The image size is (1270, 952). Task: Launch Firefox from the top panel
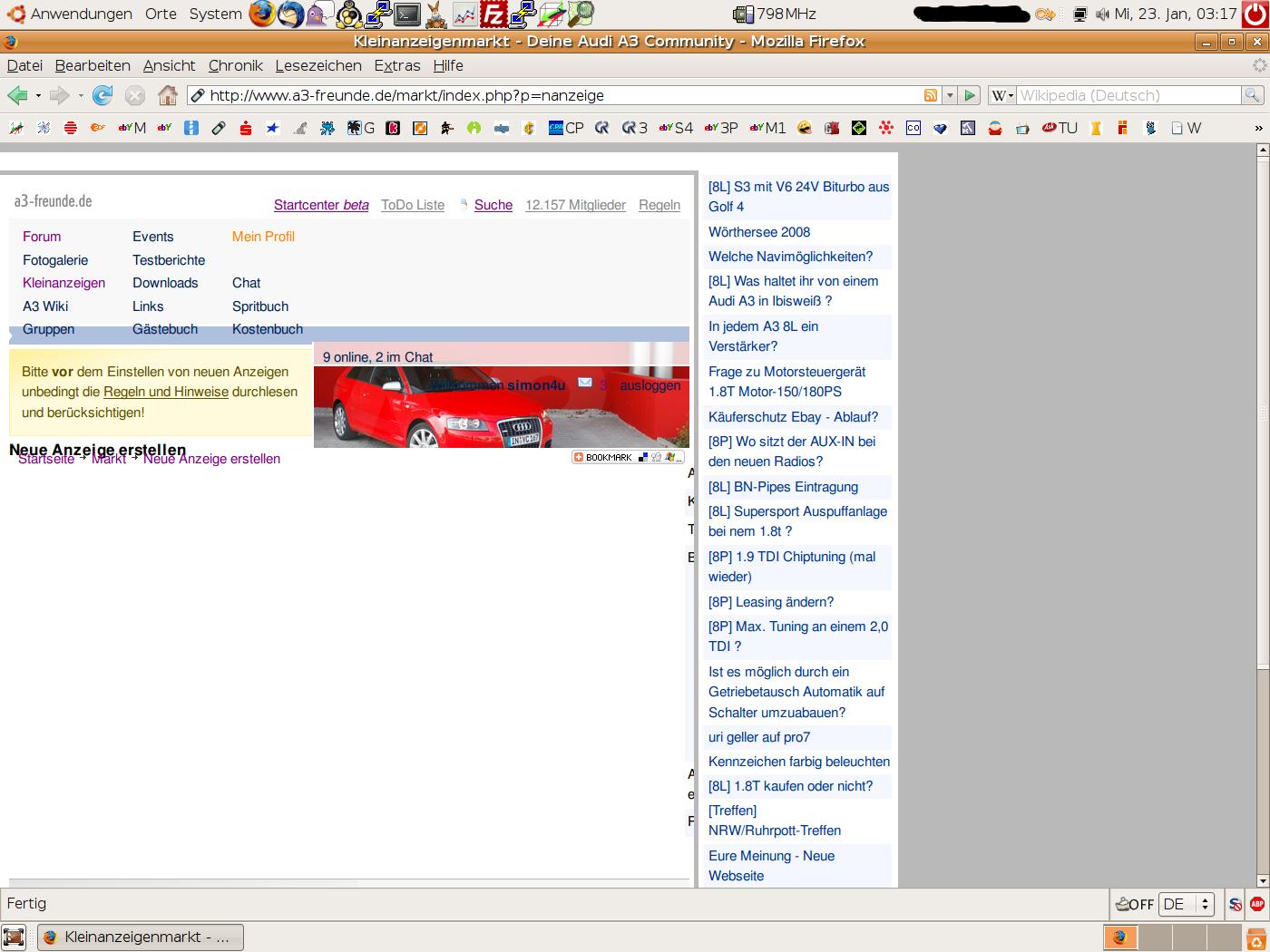pyautogui.click(x=262, y=14)
